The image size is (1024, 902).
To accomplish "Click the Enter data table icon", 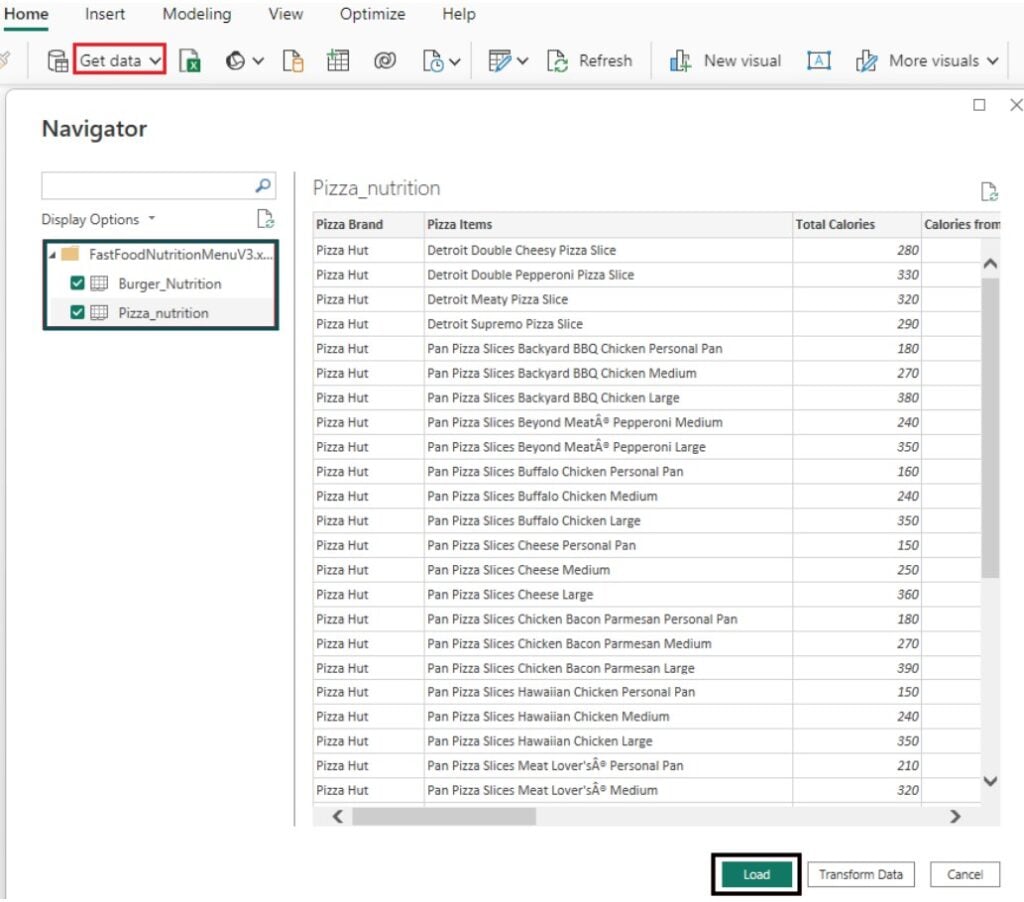I will (338, 61).
